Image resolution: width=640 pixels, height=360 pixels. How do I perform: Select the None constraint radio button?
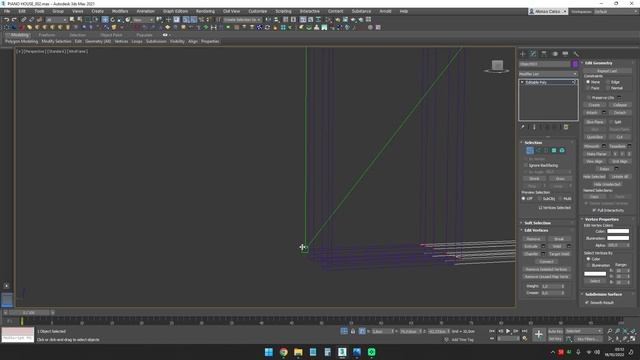coord(588,82)
